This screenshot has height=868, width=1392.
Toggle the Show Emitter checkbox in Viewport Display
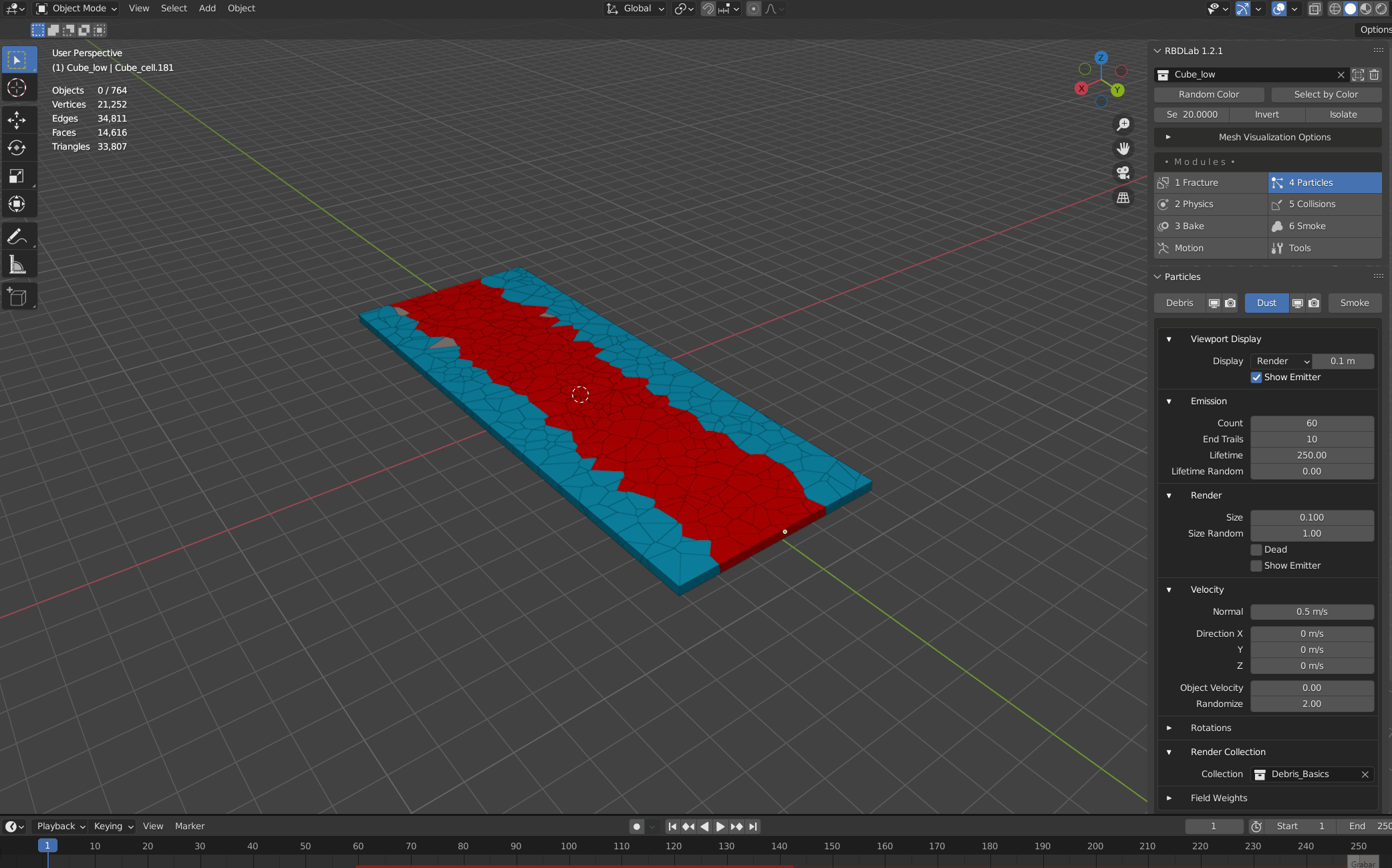click(x=1255, y=377)
